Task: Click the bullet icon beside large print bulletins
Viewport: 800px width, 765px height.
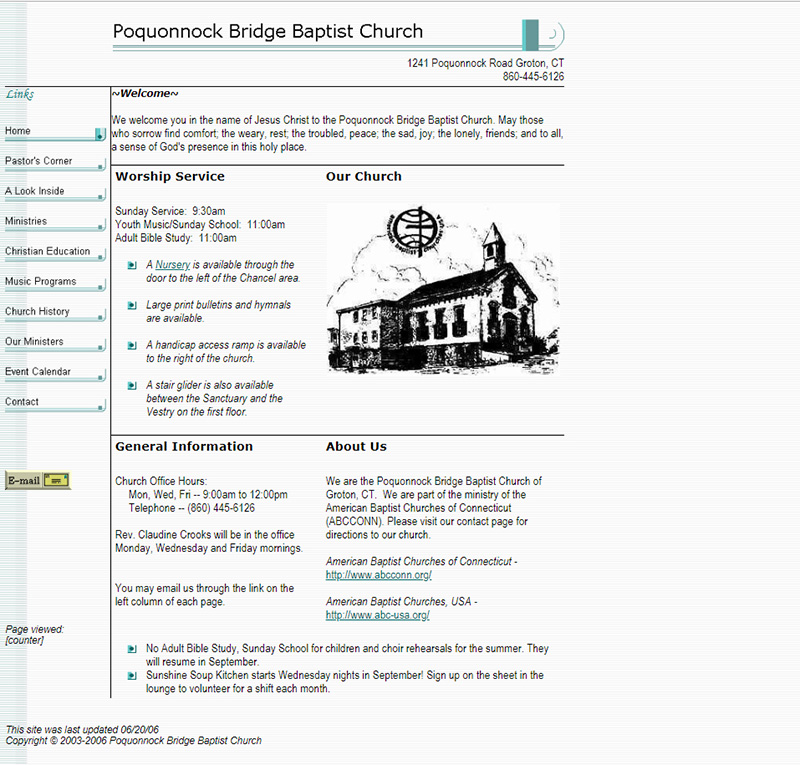Action: (132, 305)
